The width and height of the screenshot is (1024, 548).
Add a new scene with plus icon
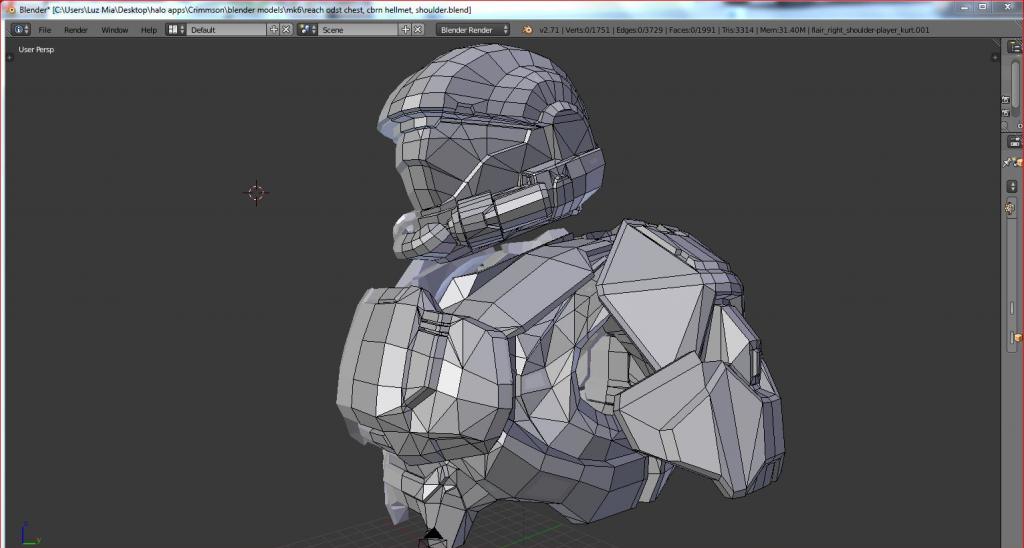(x=406, y=29)
